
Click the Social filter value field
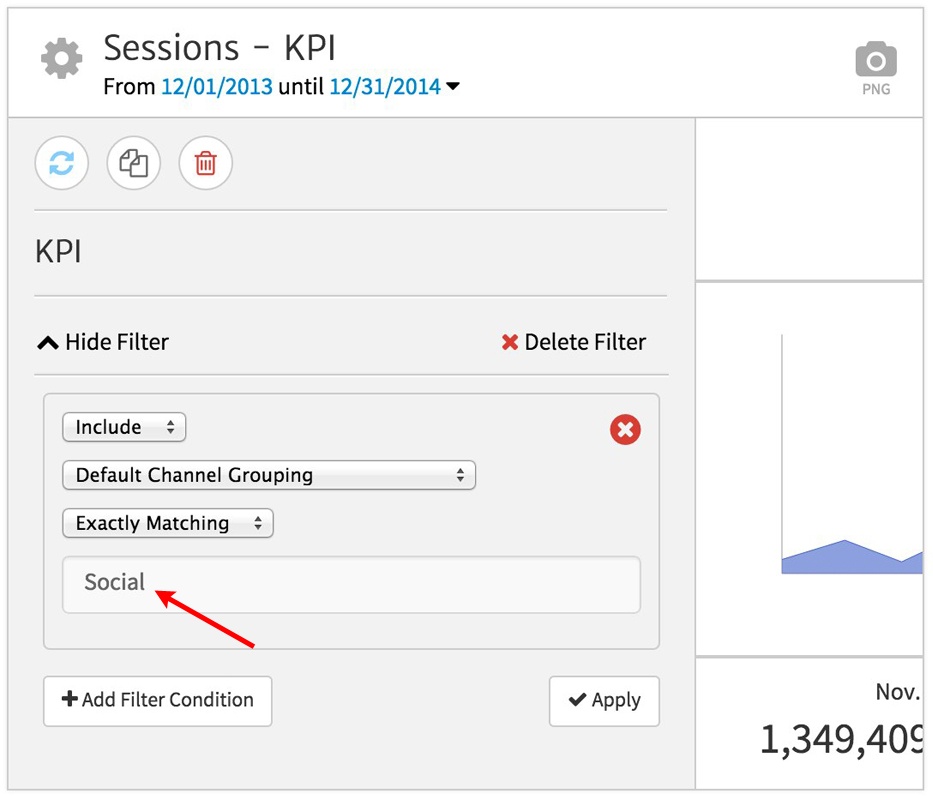tap(350, 584)
